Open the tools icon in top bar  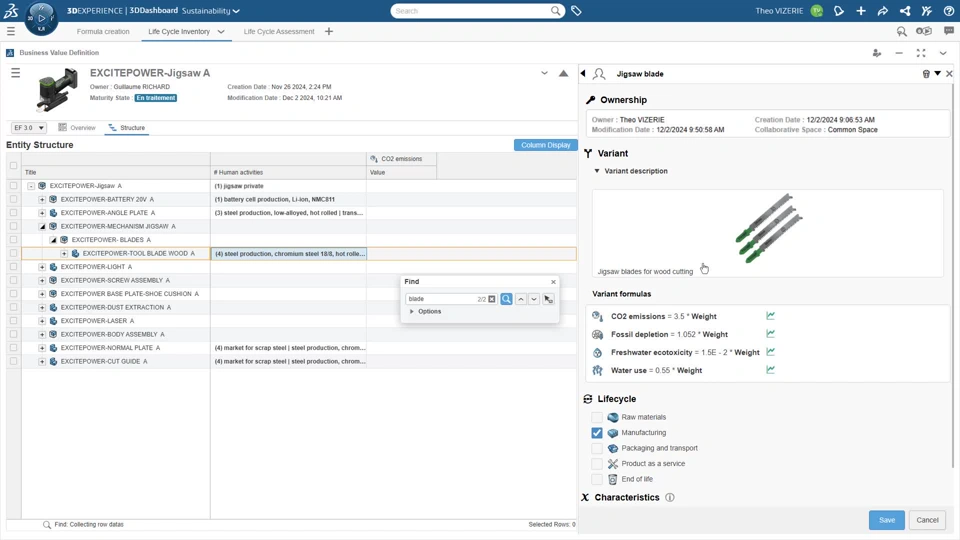click(926, 10)
